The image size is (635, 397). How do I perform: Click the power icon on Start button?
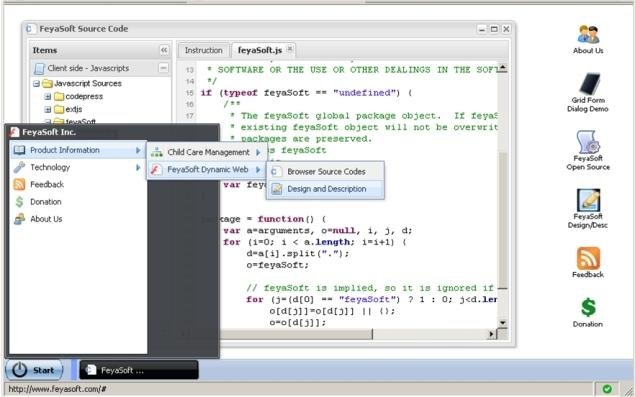(x=19, y=370)
